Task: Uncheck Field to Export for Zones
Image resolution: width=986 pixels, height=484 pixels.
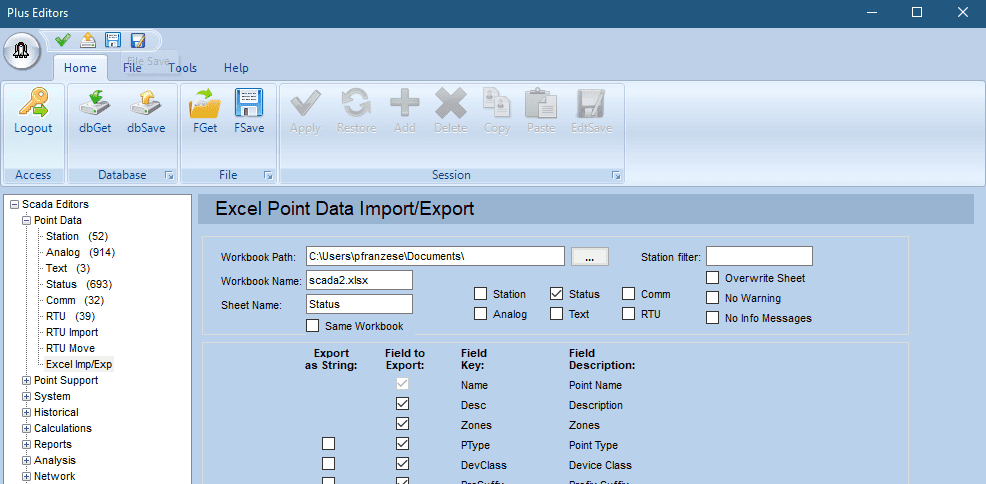Action: pos(402,424)
